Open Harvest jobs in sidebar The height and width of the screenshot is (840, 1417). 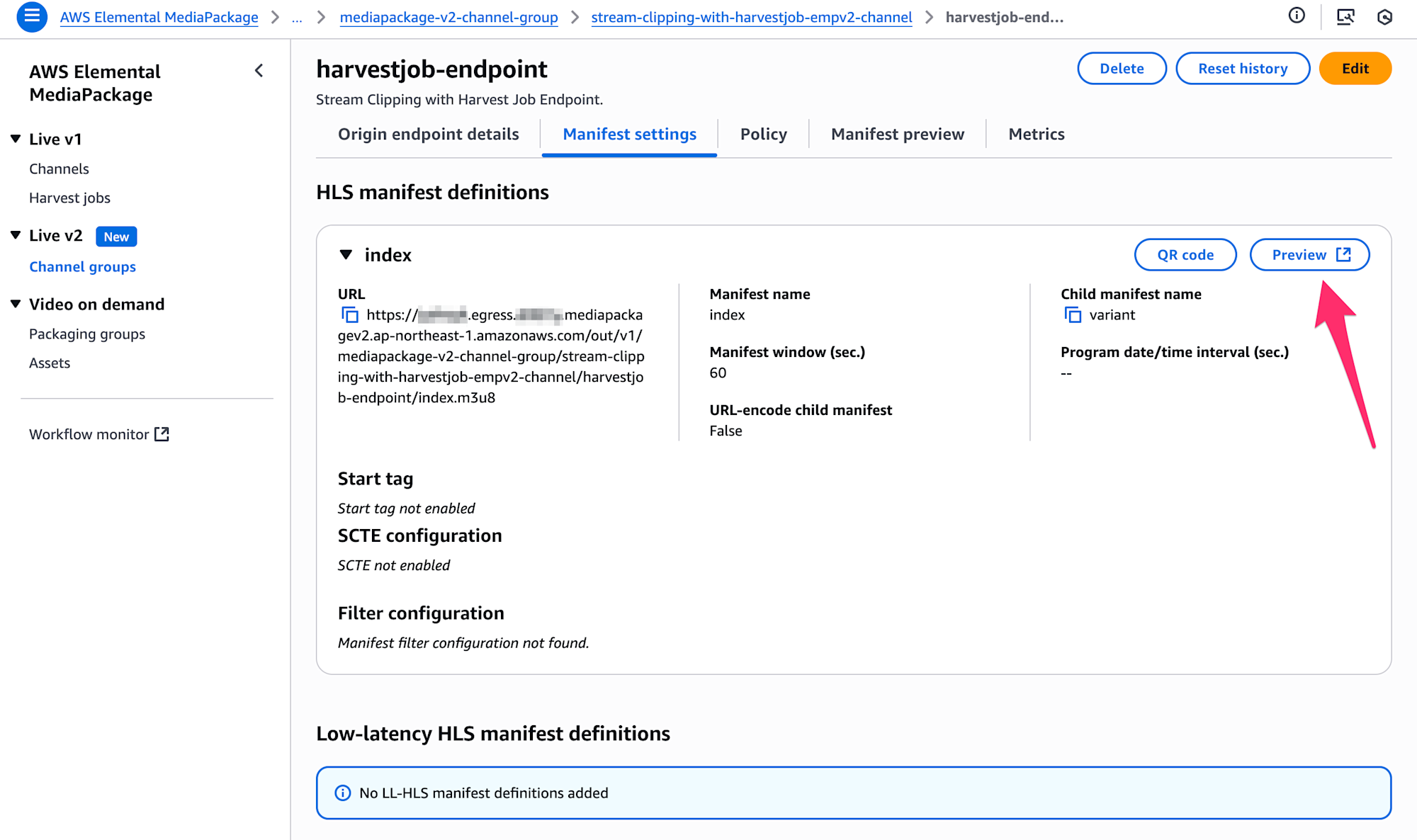point(69,198)
